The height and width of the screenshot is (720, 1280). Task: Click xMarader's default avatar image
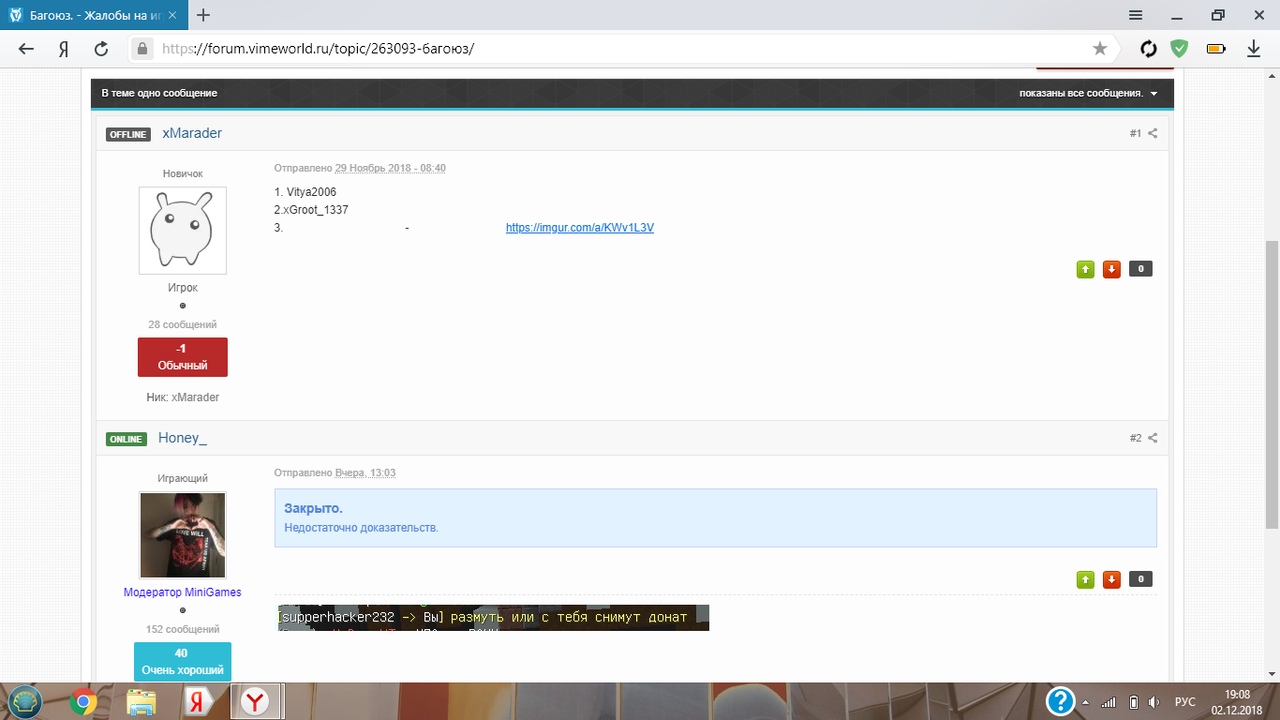182,230
